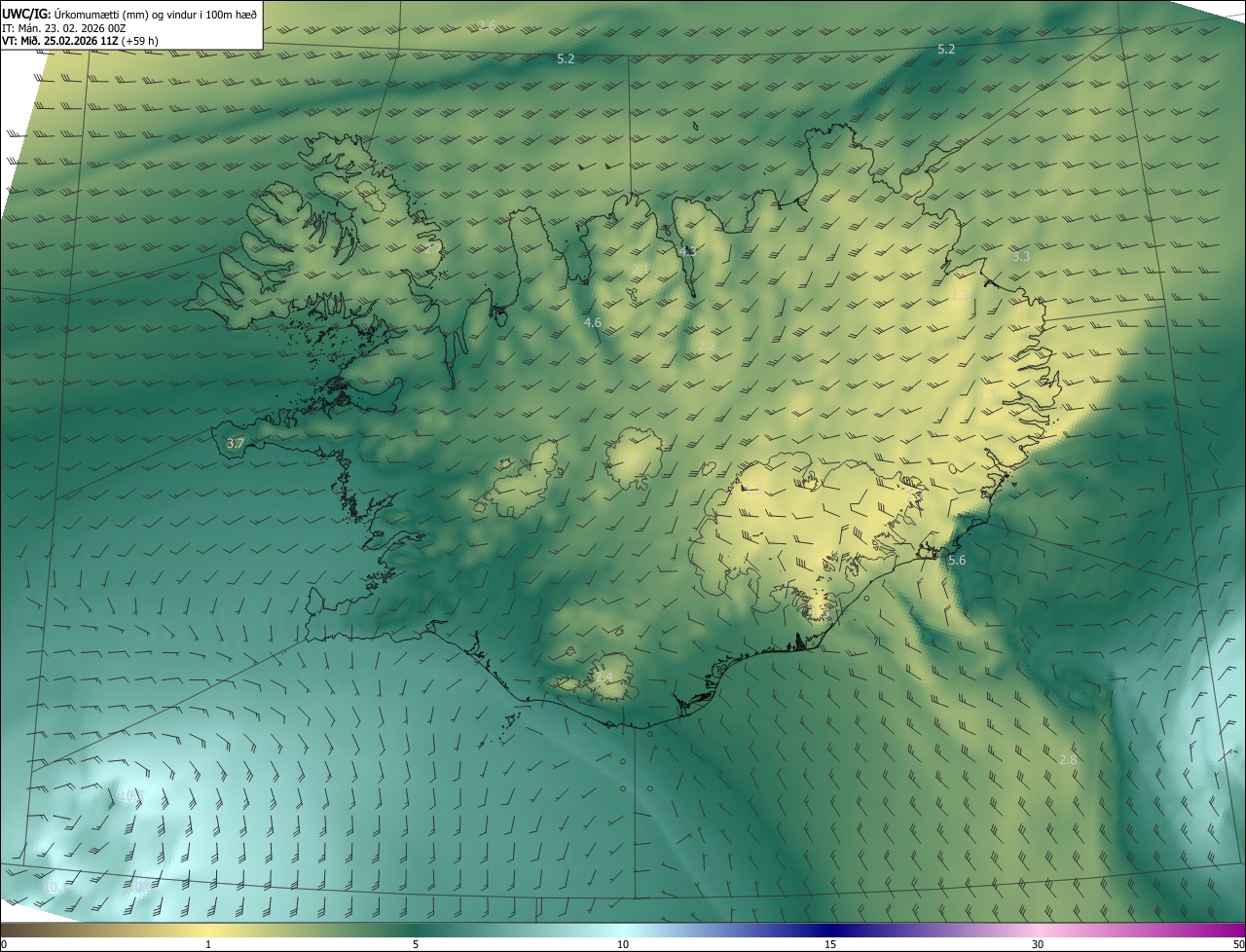The height and width of the screenshot is (952, 1246).
Task: Click the 0 tick label on the color scale
Action: [4, 945]
